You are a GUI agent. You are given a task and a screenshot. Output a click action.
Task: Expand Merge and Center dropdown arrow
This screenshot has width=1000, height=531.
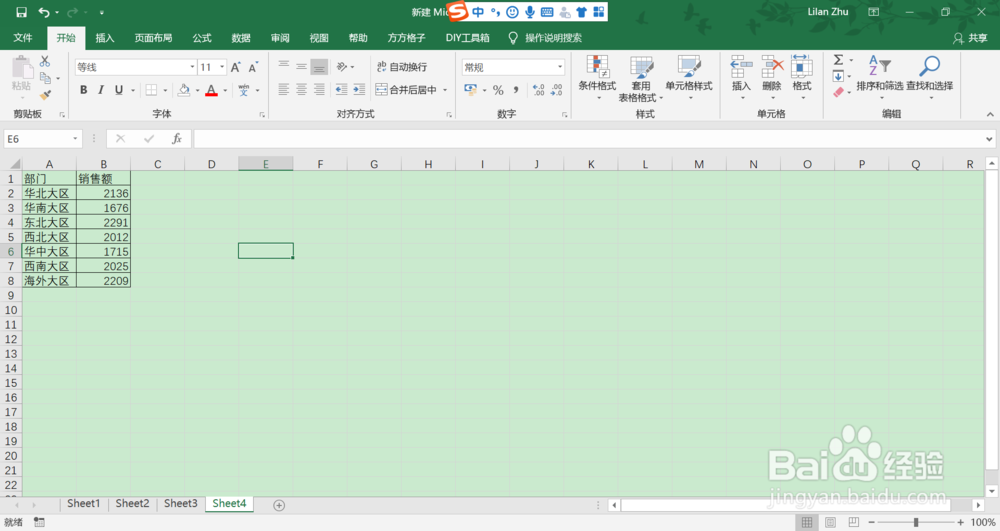(x=445, y=90)
